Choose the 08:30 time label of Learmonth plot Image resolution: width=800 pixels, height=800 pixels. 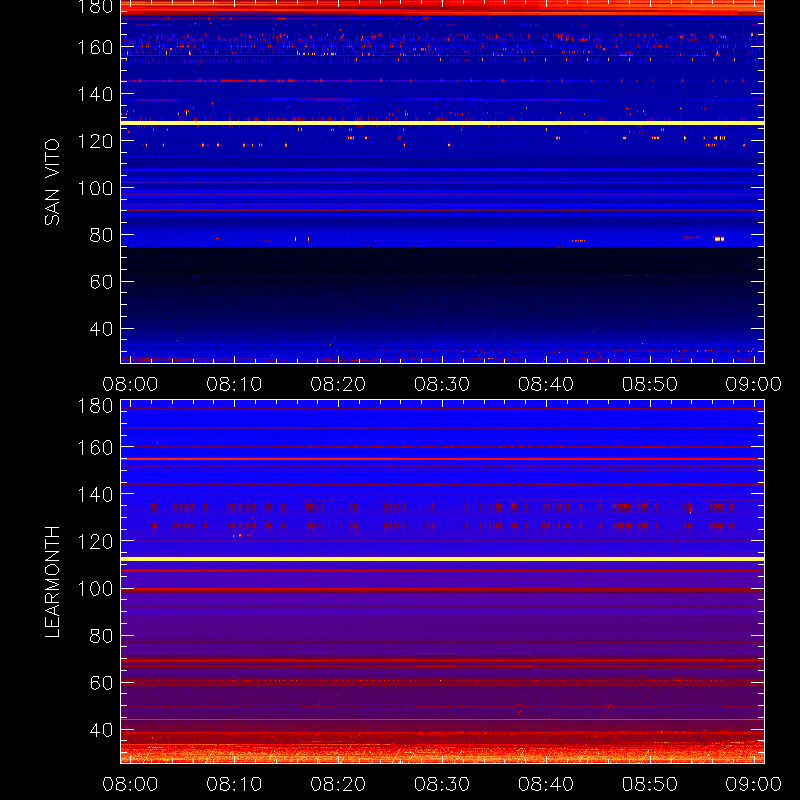(442, 784)
